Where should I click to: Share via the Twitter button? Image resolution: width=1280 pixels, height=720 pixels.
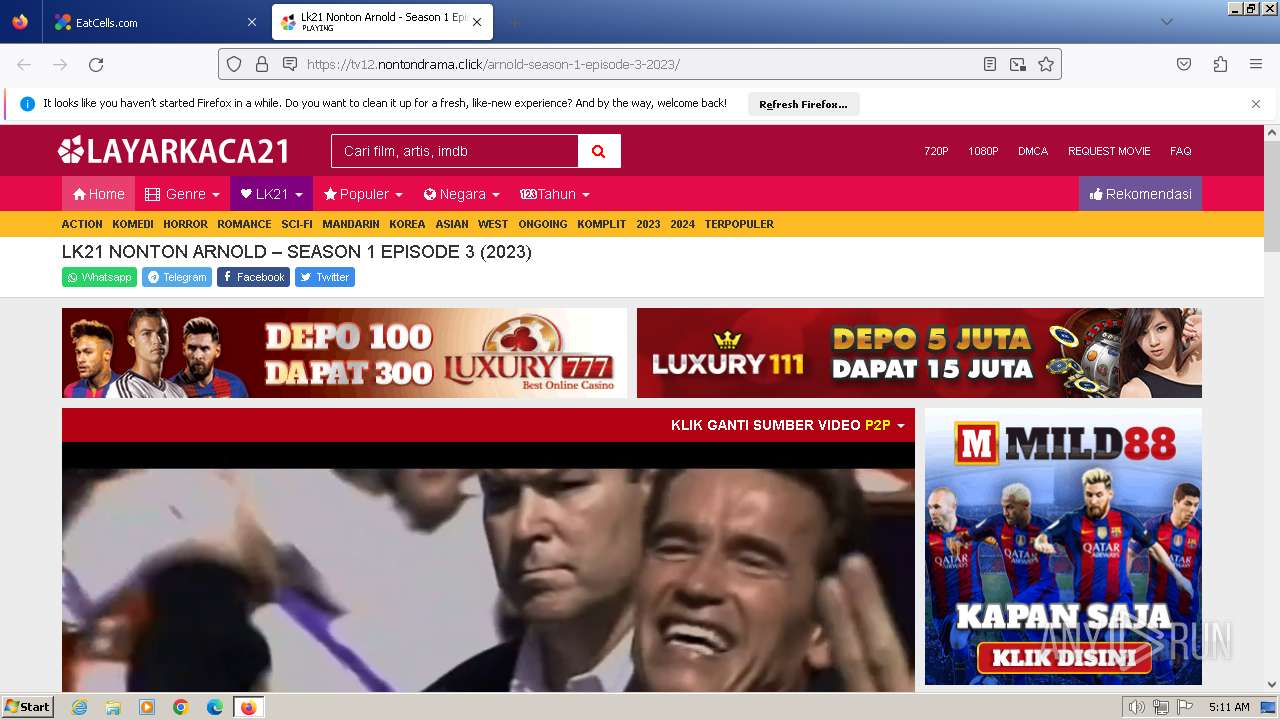pyautogui.click(x=325, y=277)
